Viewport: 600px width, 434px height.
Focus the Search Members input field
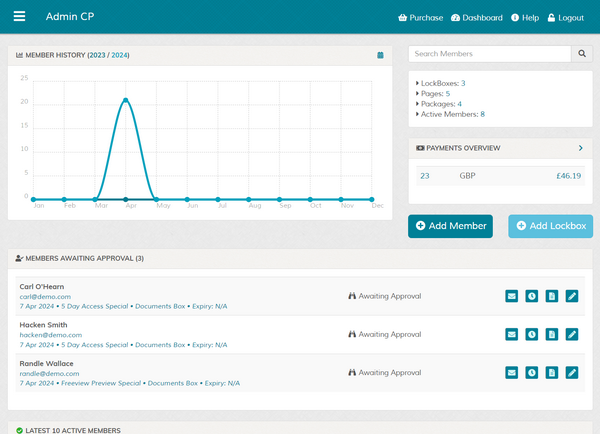[490, 54]
